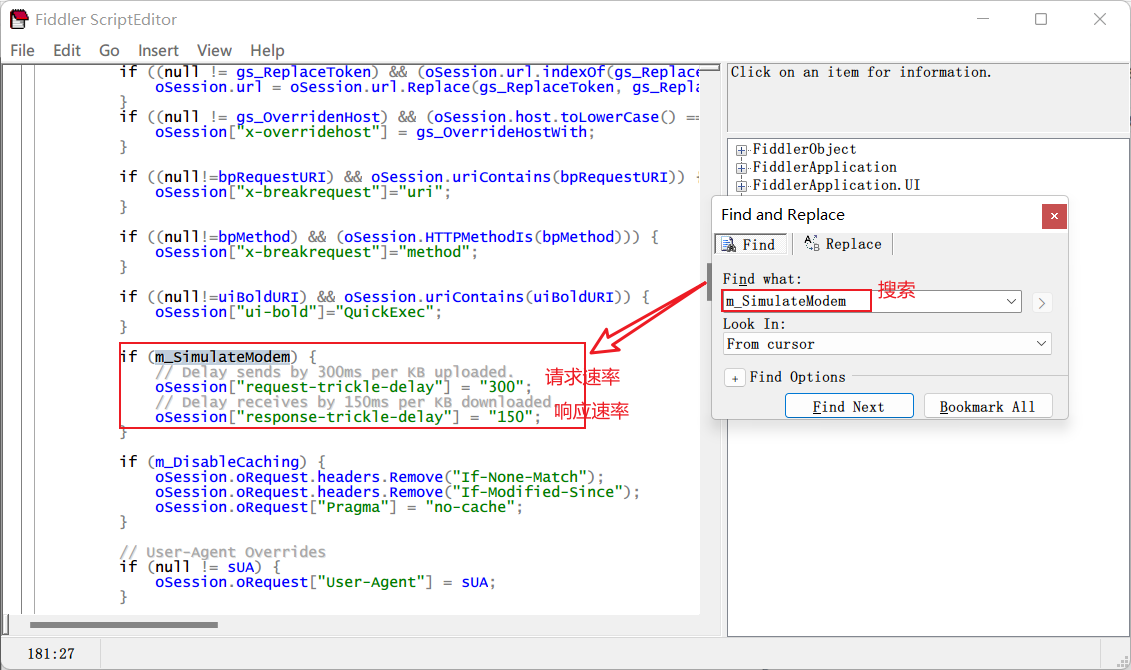Open the Insert menu
The width and height of the screenshot is (1131, 670).
click(x=158, y=50)
